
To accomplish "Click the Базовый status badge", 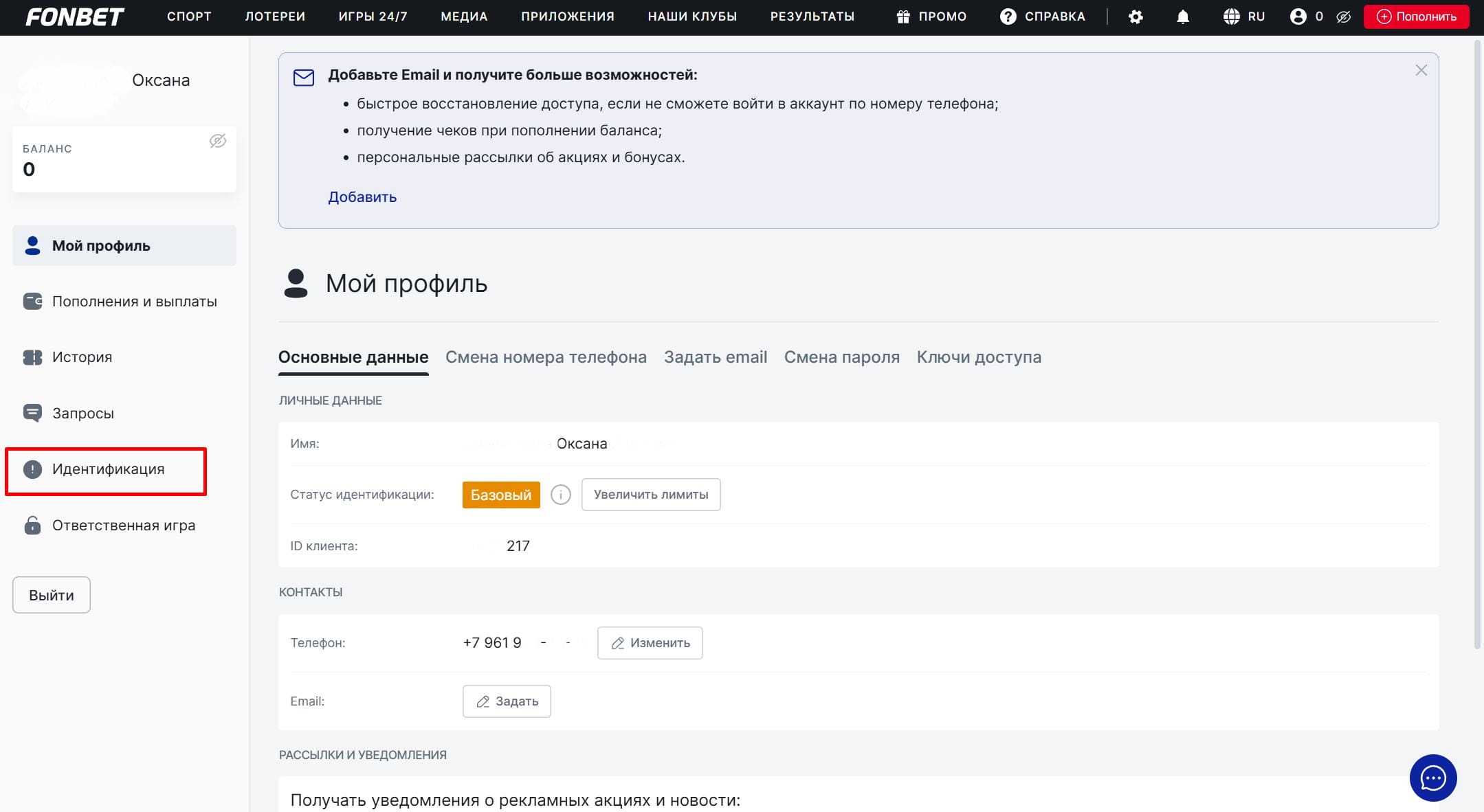I will tap(501, 495).
